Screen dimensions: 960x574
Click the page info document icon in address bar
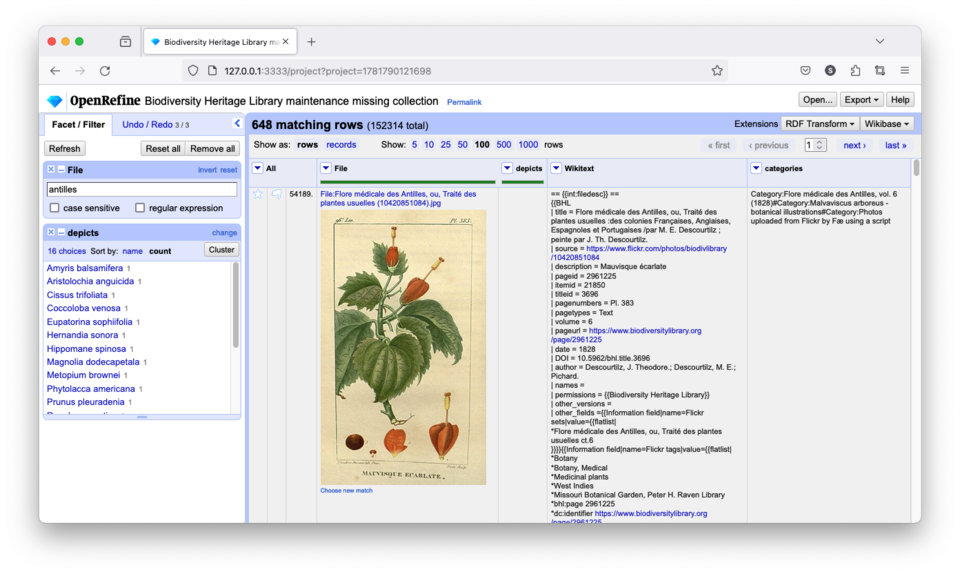click(x=212, y=71)
